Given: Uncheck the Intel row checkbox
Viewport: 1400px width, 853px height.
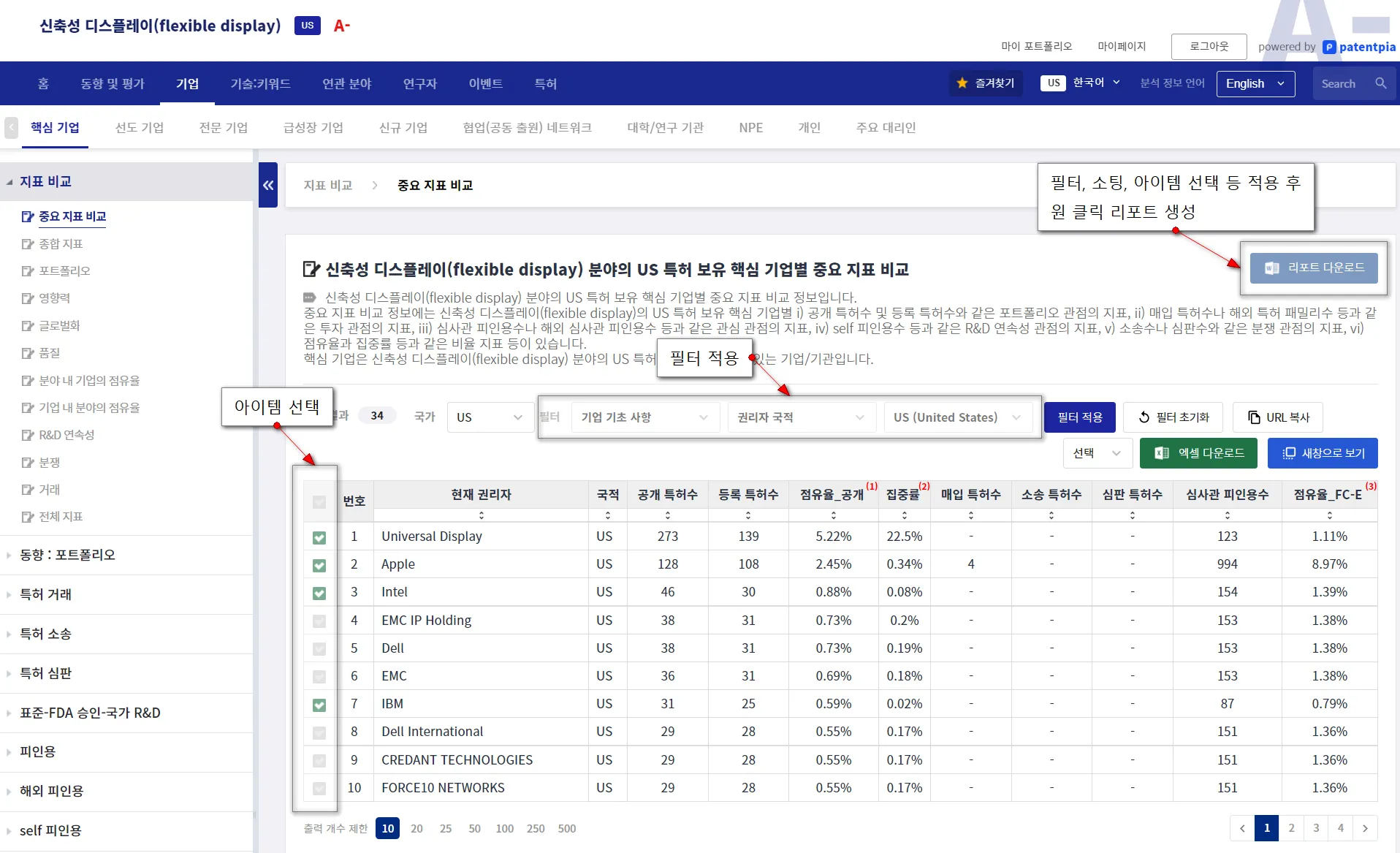Looking at the screenshot, I should coord(319,594).
